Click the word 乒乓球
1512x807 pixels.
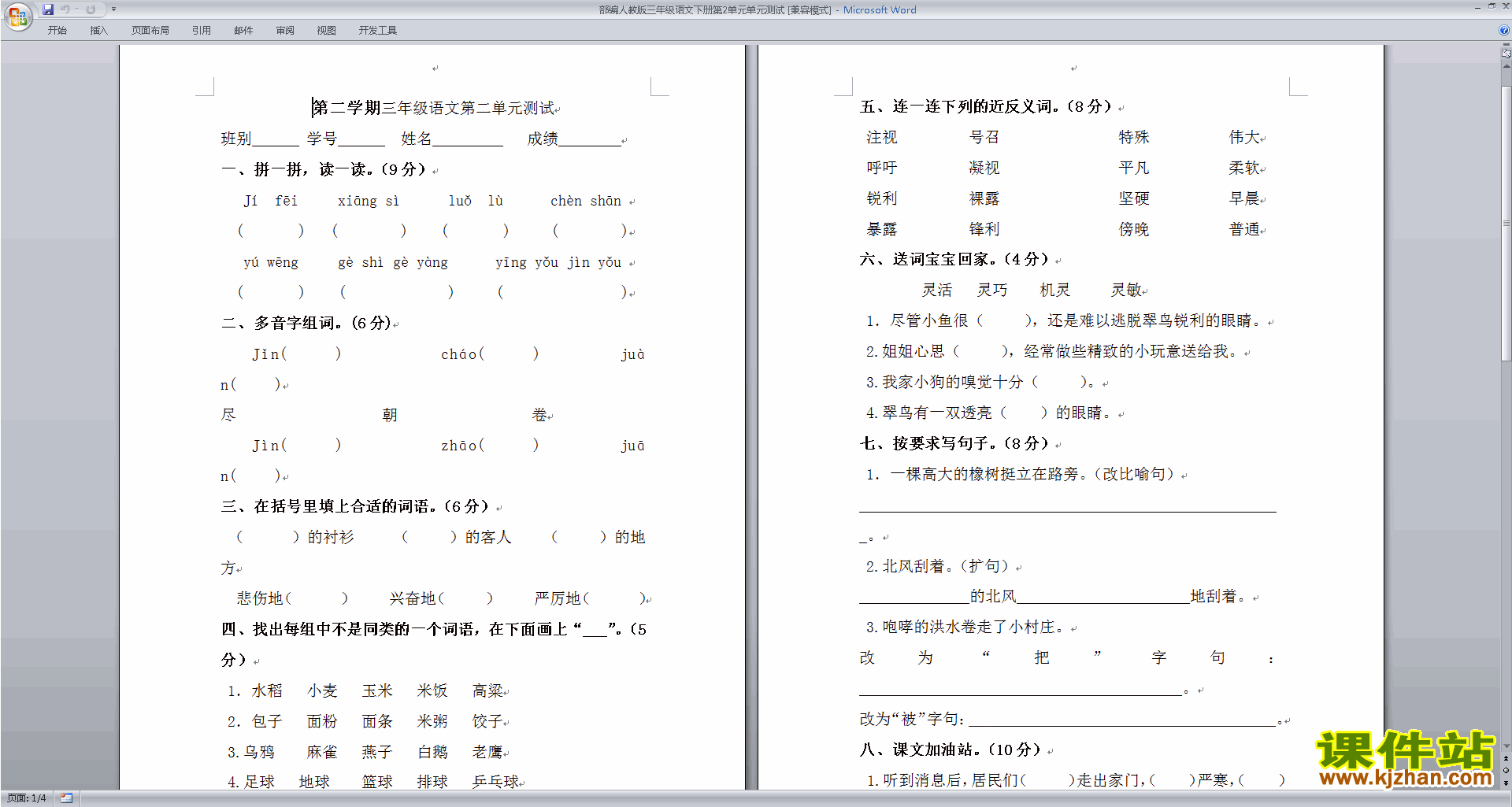[495, 782]
